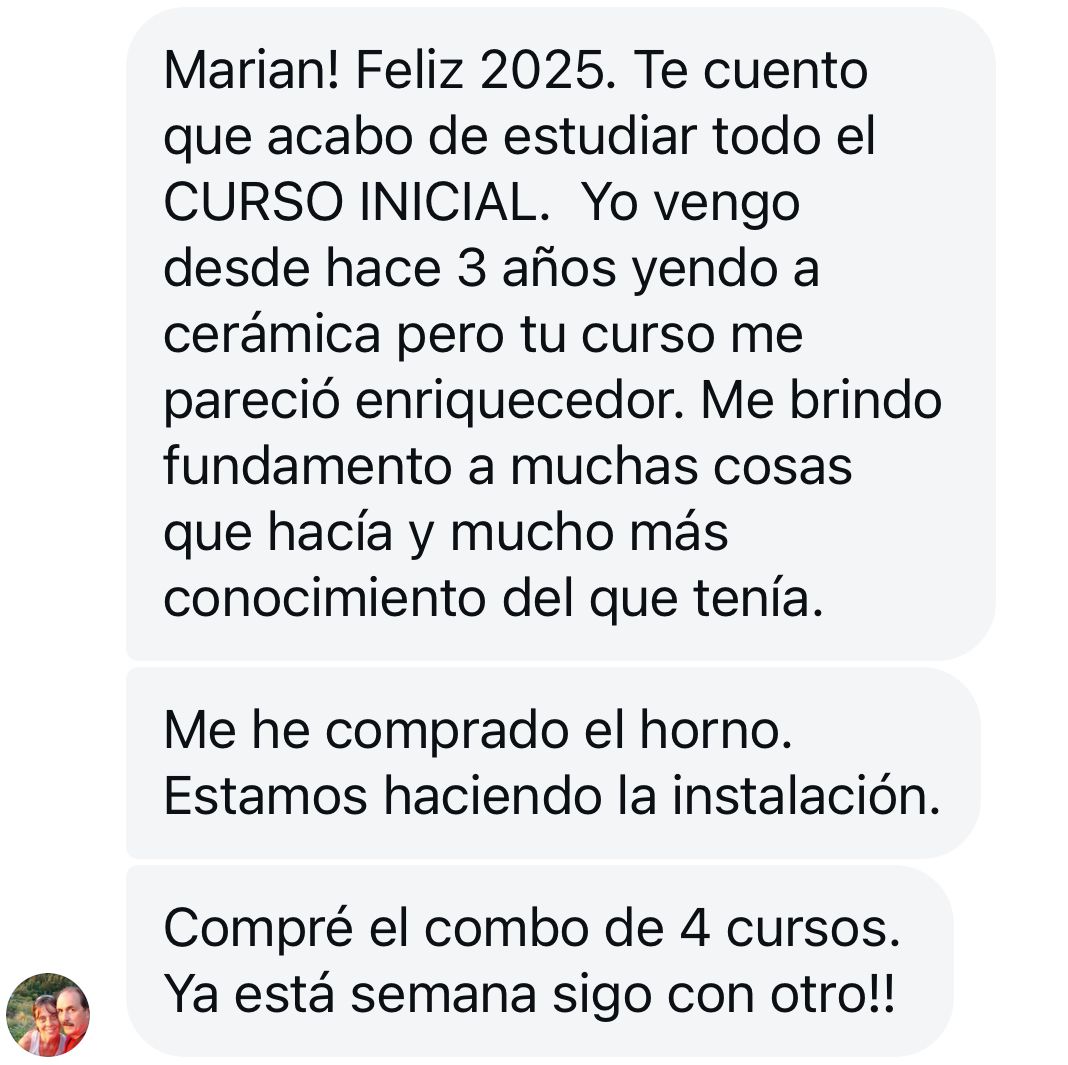Viewport: 1068px width, 1065px height.
Task: Click the word 'cerámica' in the message
Action: click(x=272, y=334)
